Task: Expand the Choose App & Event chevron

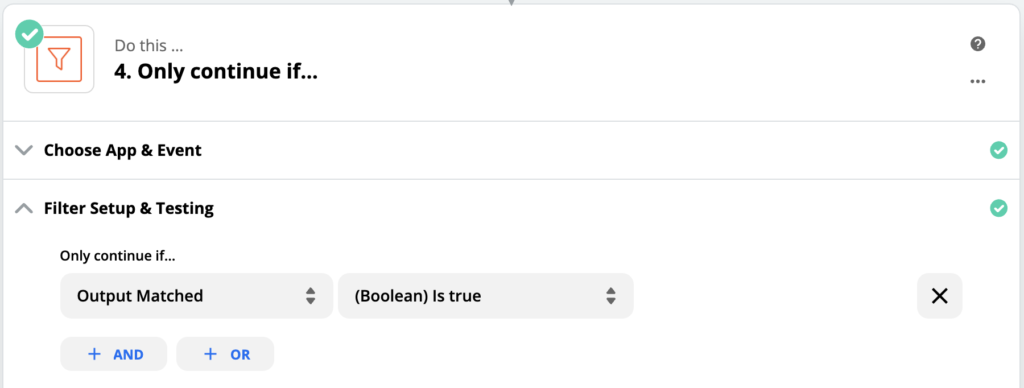Action: pos(24,150)
